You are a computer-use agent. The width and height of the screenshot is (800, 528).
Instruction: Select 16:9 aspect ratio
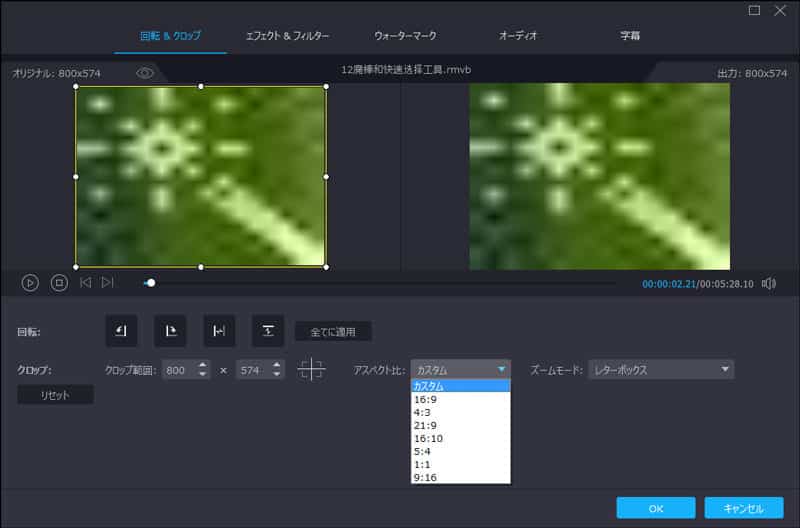click(460, 399)
